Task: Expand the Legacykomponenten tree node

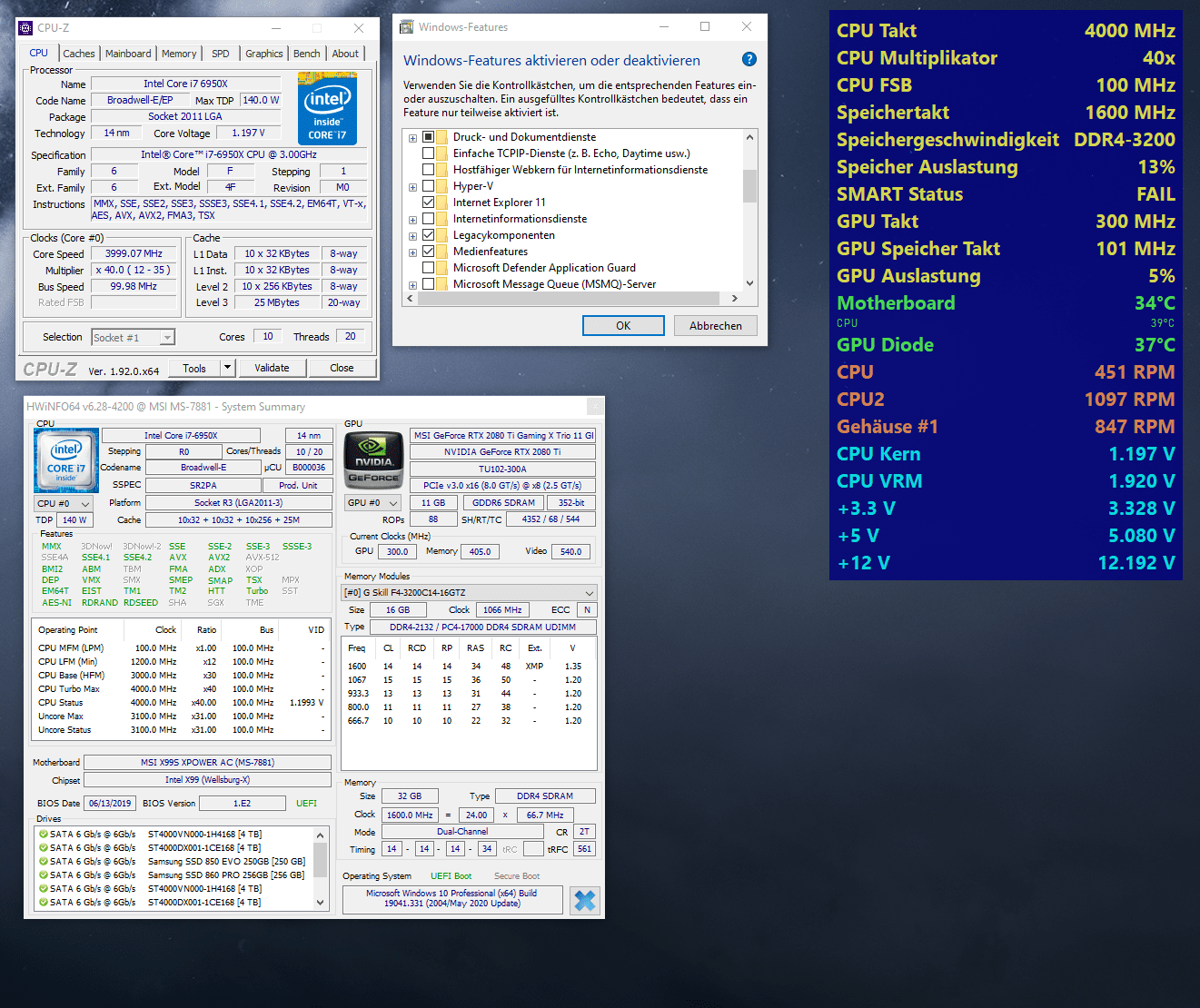Action: pyautogui.click(x=412, y=236)
